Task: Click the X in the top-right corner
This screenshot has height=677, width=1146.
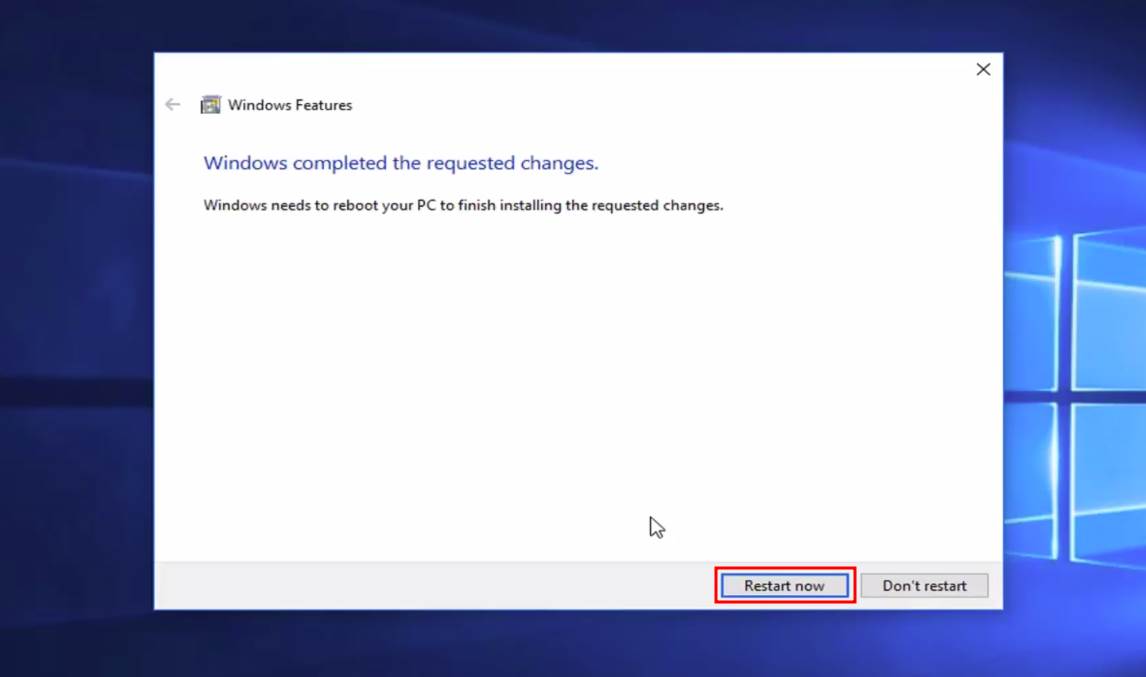Action: [x=982, y=69]
